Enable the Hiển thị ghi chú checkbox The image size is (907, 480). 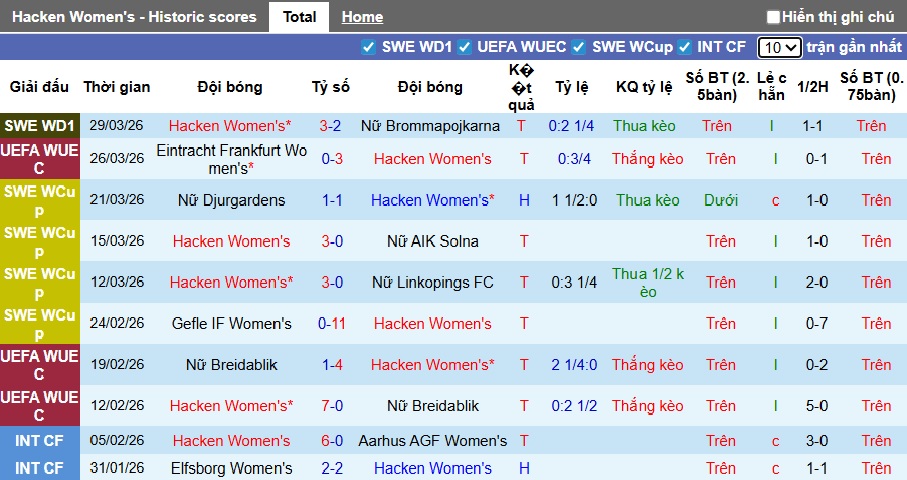pyautogui.click(x=773, y=17)
